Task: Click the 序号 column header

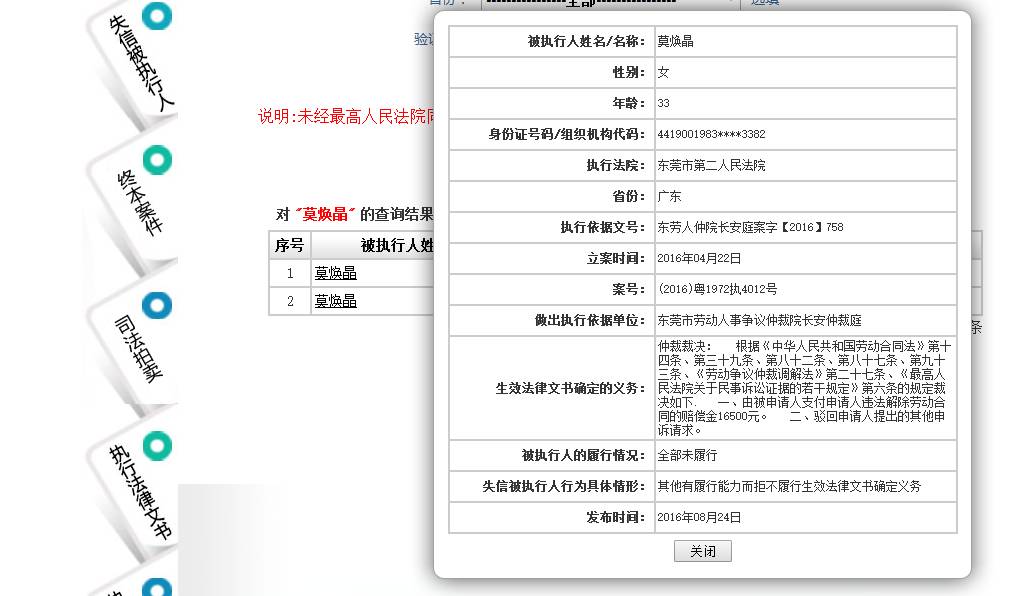Action: [289, 245]
